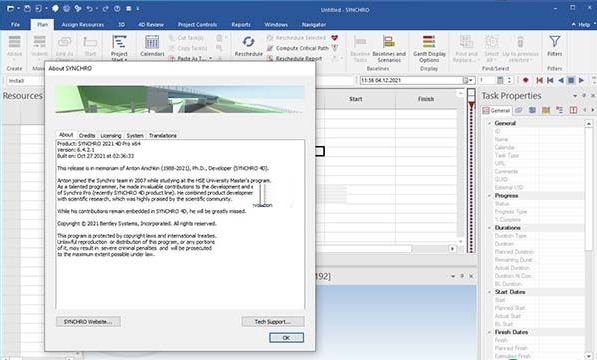The width and height of the screenshot is (597, 360).
Task: Open the focus date dropdown arrow
Action: [x=471, y=80]
